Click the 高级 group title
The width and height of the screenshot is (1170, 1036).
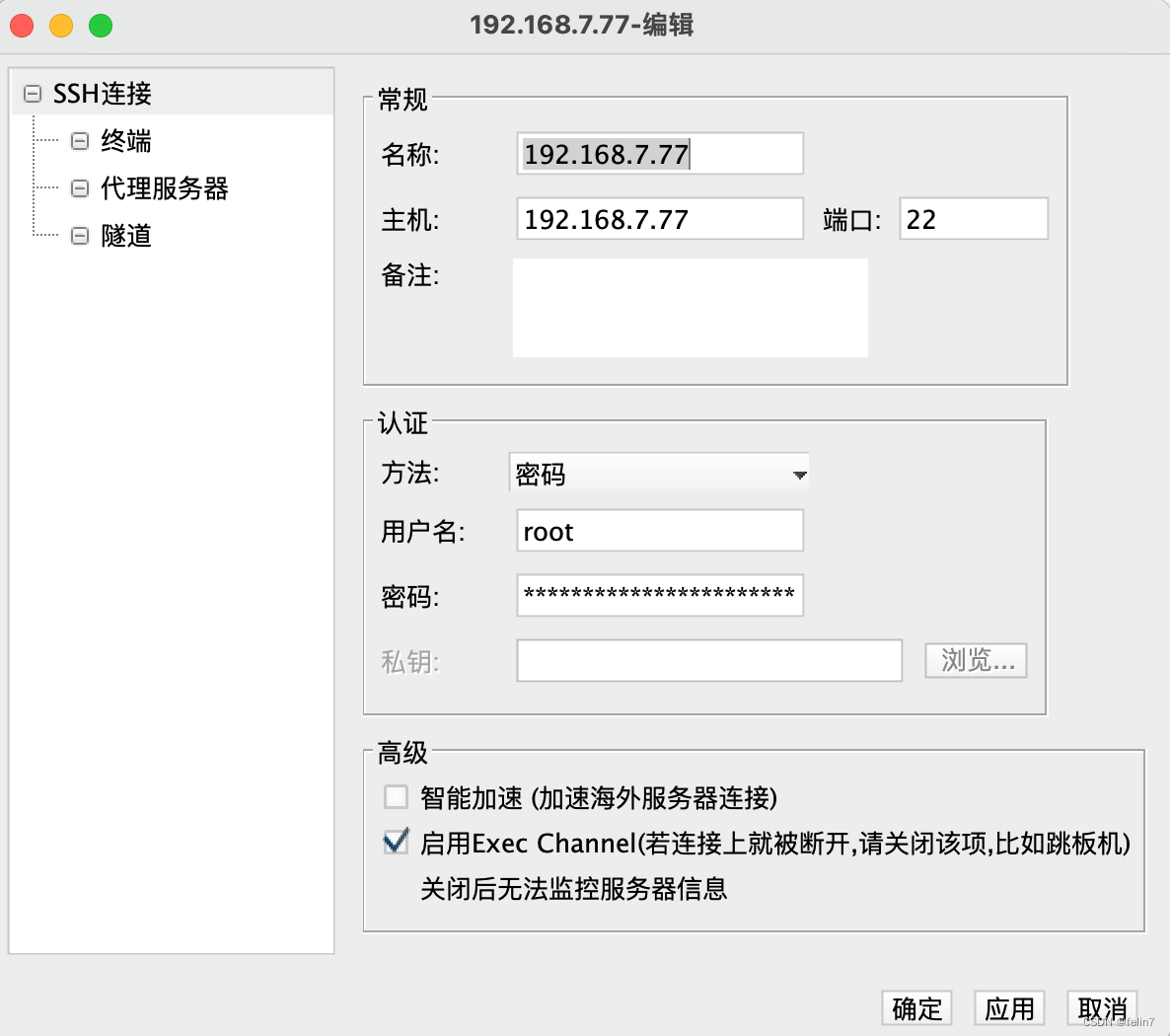click(402, 753)
